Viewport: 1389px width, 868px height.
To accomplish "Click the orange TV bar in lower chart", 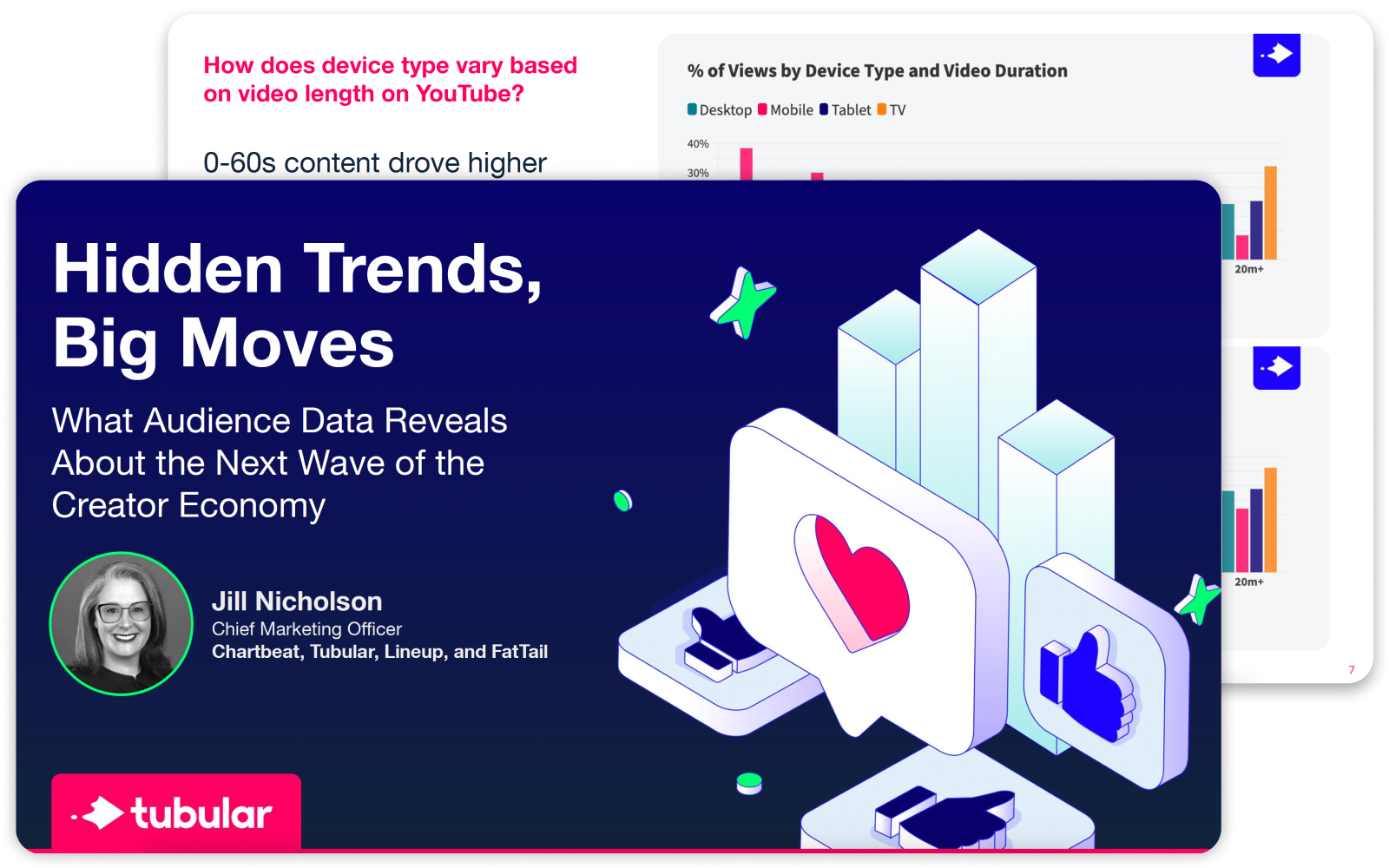I will pyautogui.click(x=1270, y=520).
